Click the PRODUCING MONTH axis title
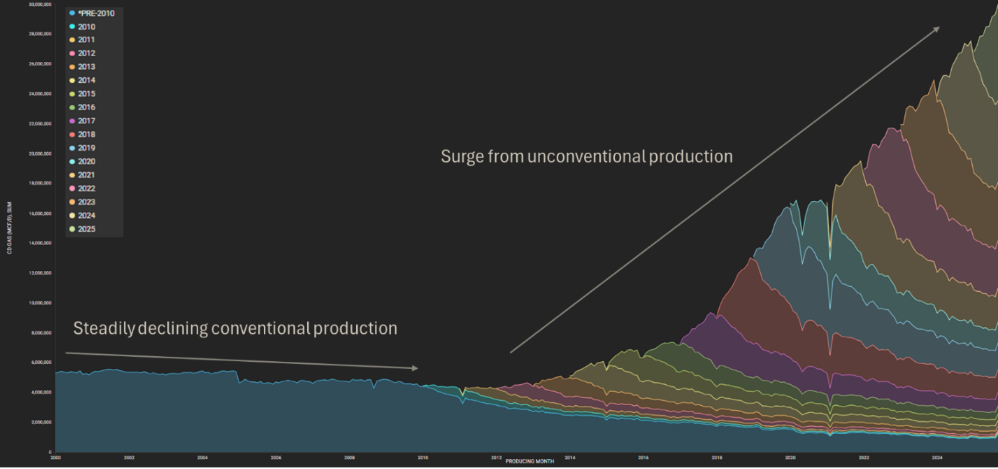Viewport: 998px width, 469px height. (529, 461)
